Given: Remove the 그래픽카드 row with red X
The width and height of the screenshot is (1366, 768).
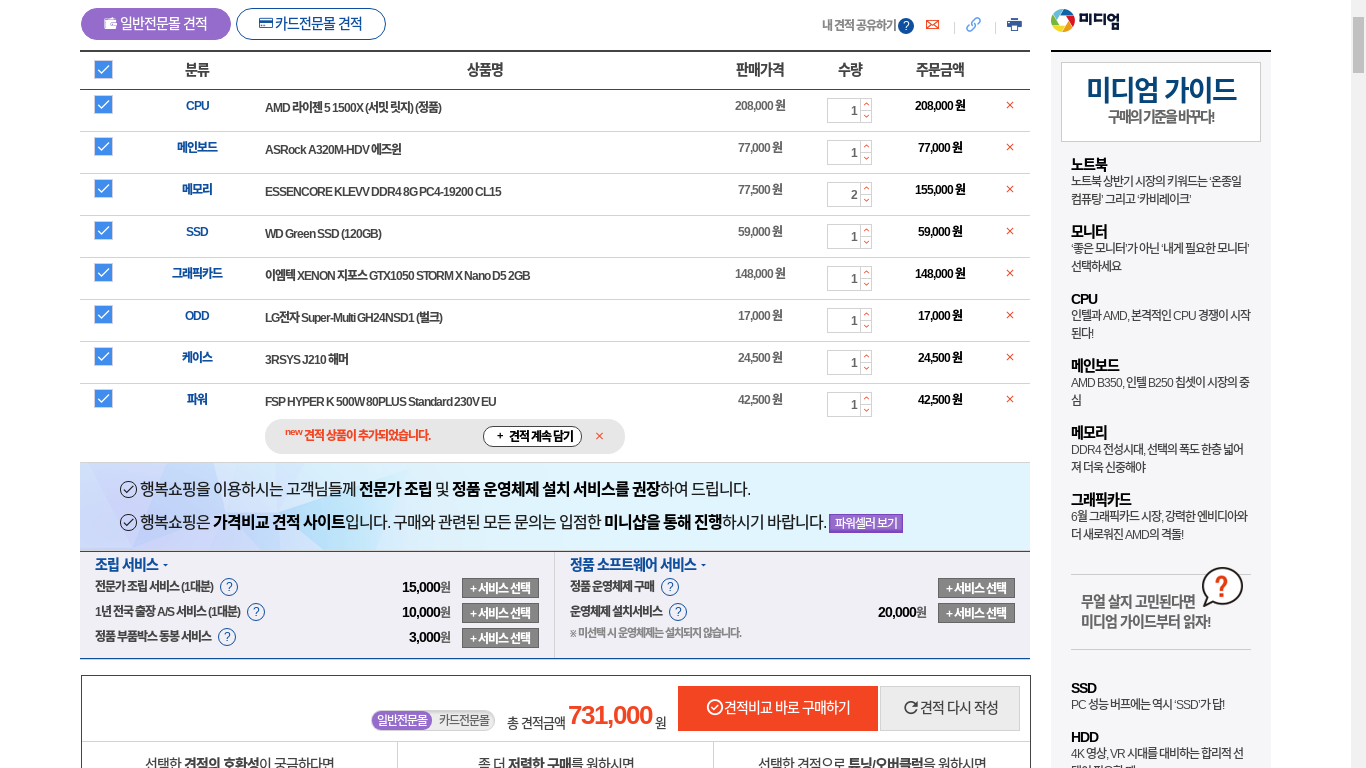Looking at the screenshot, I should [1010, 273].
